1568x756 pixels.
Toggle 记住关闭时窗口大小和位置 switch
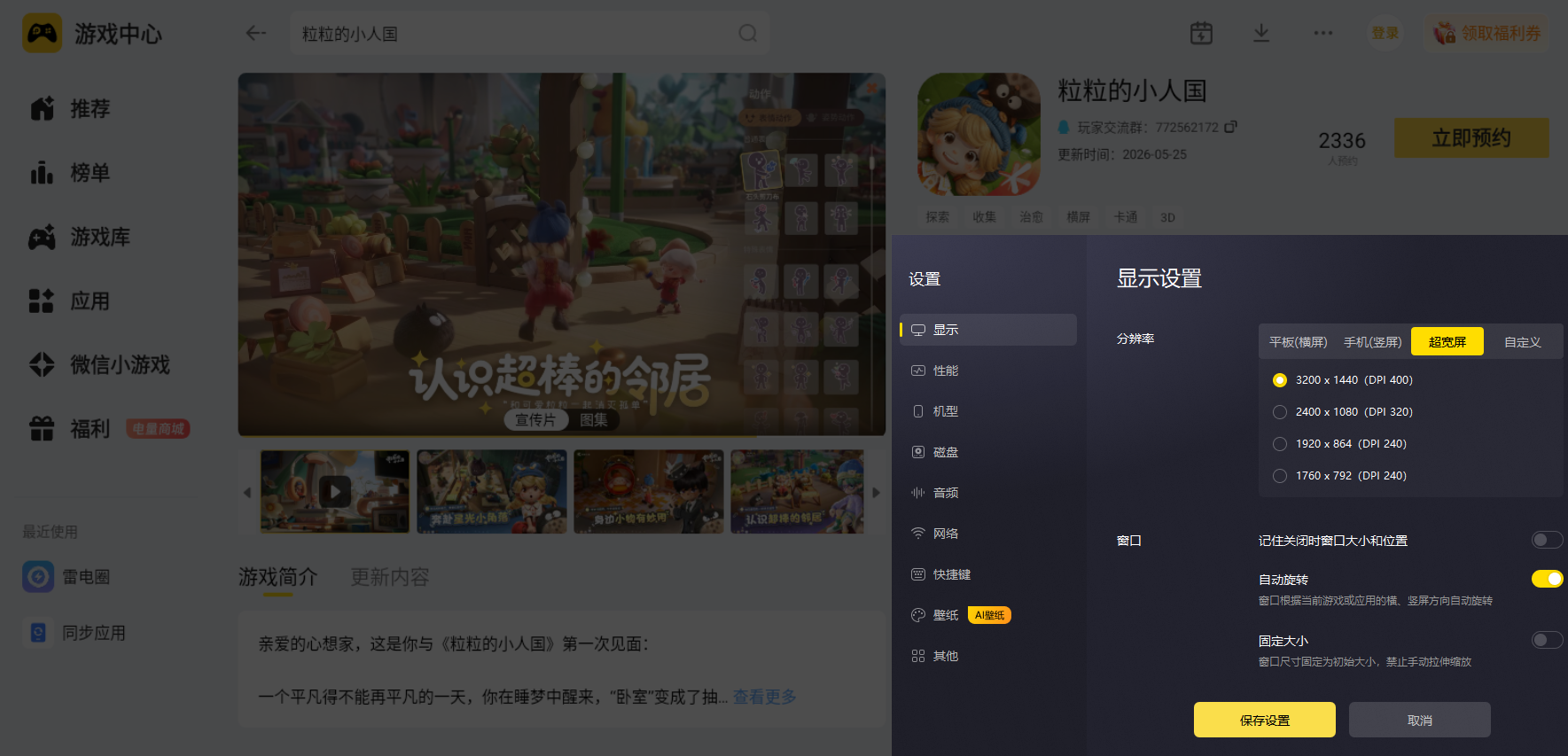point(1547,540)
